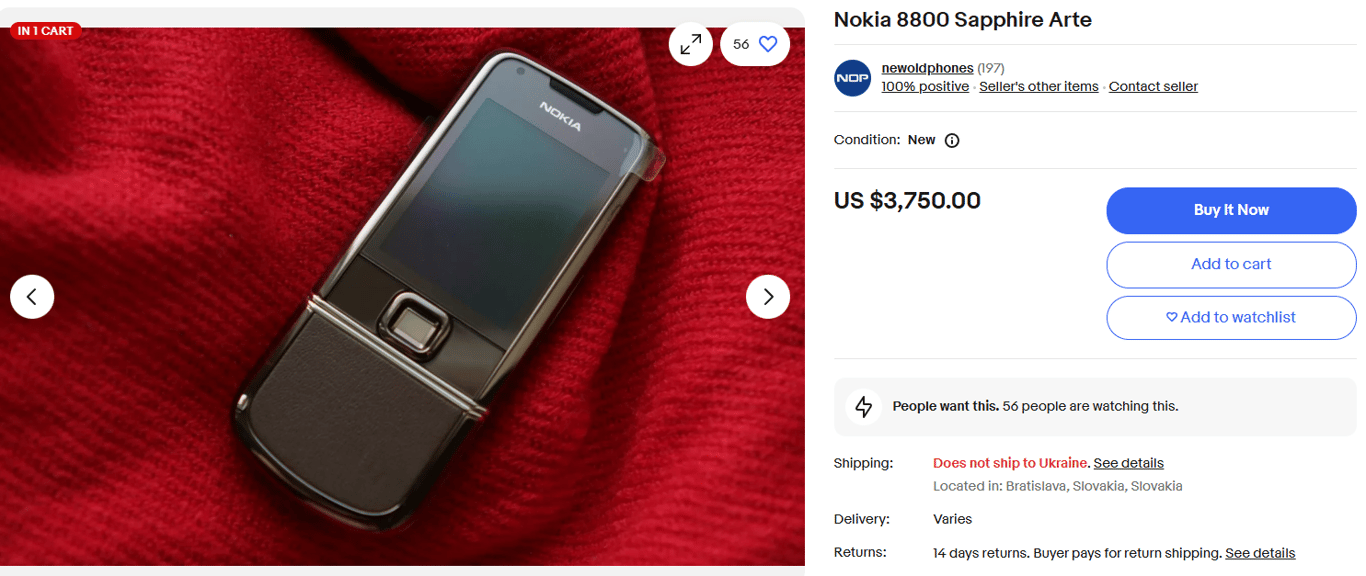View the 100% positive feedback link
The height and width of the screenshot is (576, 1366).
click(x=925, y=86)
